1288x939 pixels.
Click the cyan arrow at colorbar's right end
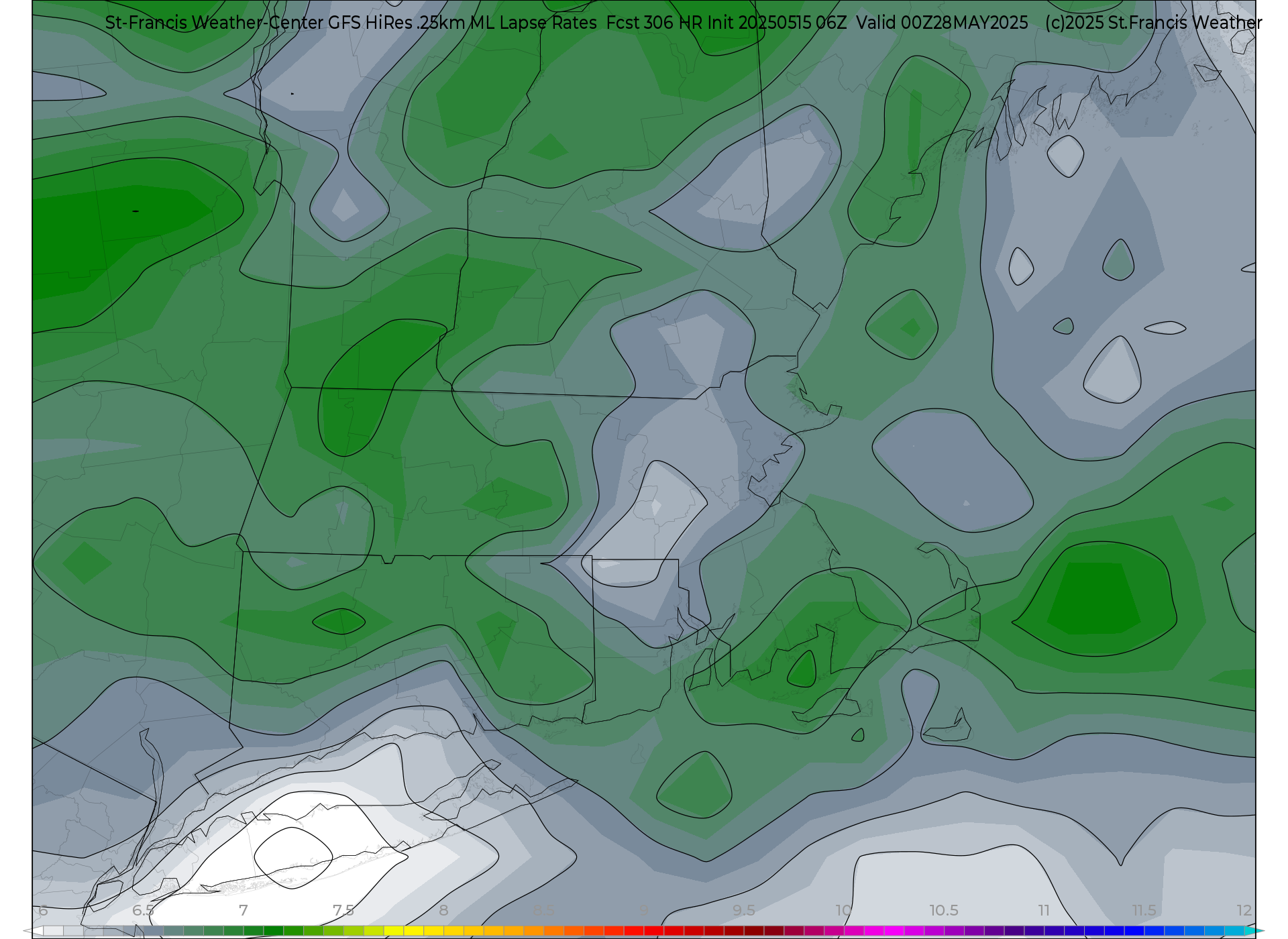click(x=1255, y=931)
